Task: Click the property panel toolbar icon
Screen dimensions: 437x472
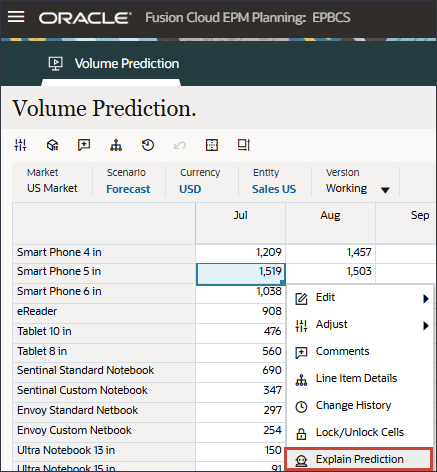Action: pyautogui.click(x=244, y=145)
